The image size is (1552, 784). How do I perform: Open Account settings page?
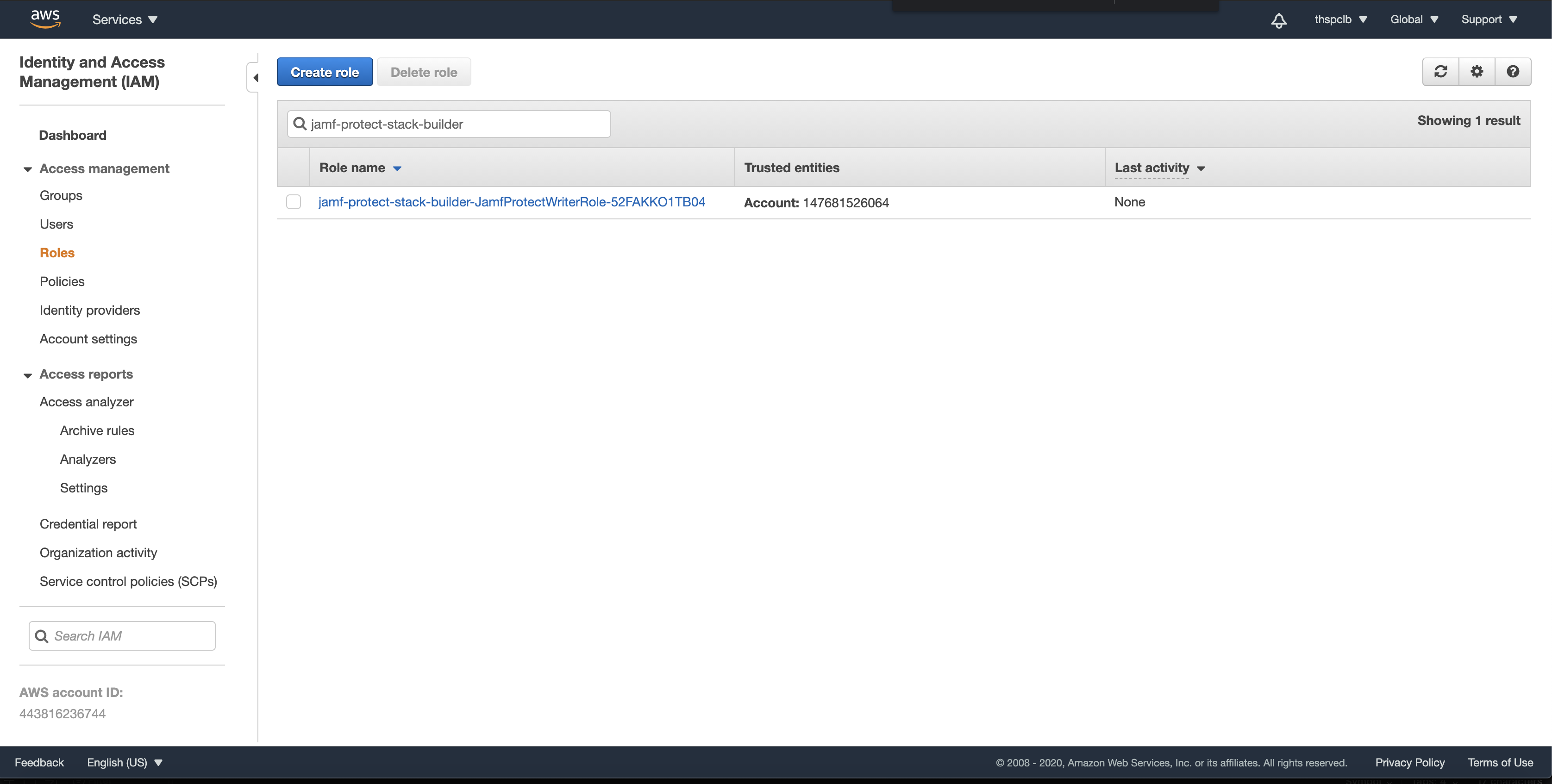[x=88, y=339]
